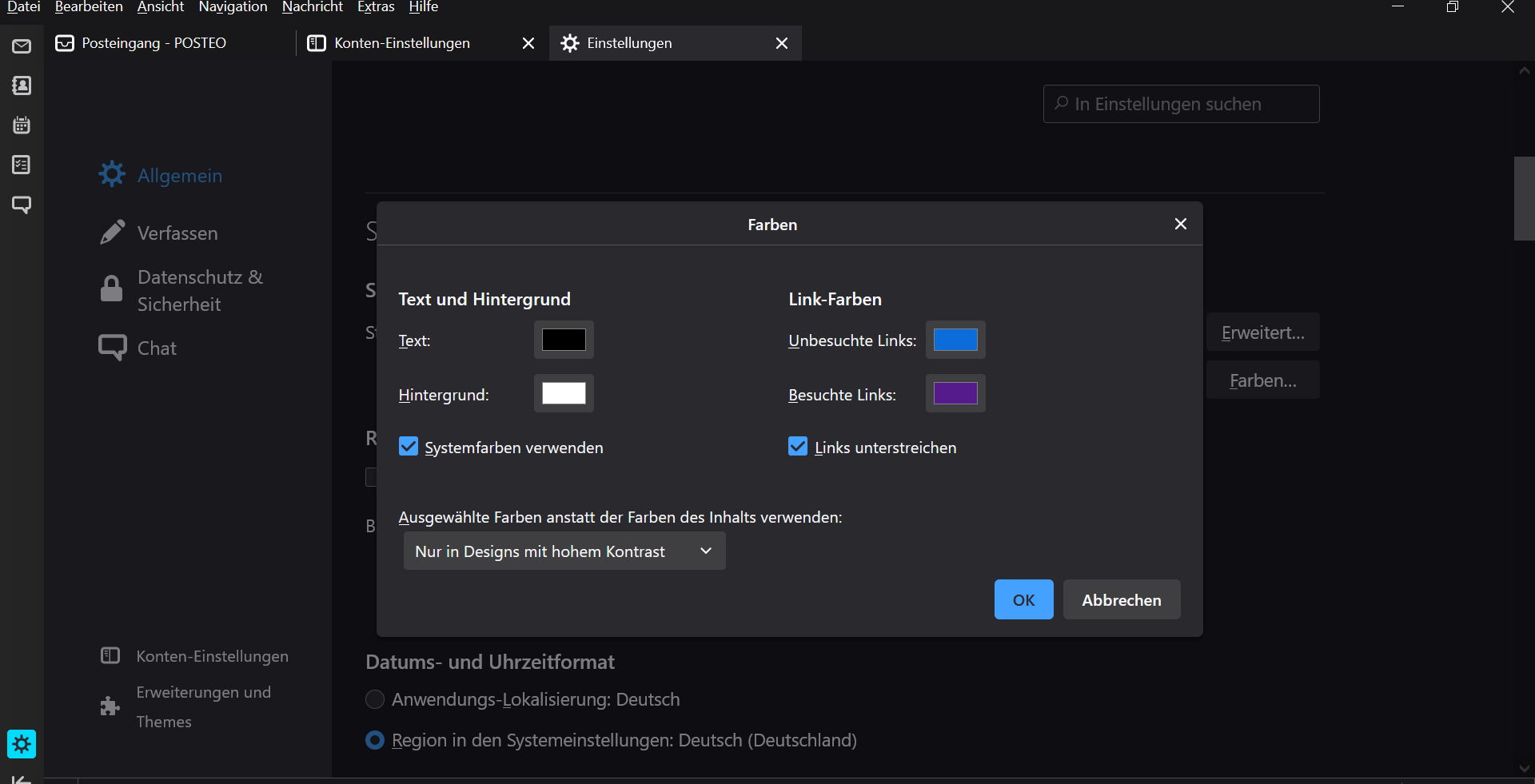The image size is (1535, 784).
Task: Pick the Text color swatch
Action: (564, 340)
